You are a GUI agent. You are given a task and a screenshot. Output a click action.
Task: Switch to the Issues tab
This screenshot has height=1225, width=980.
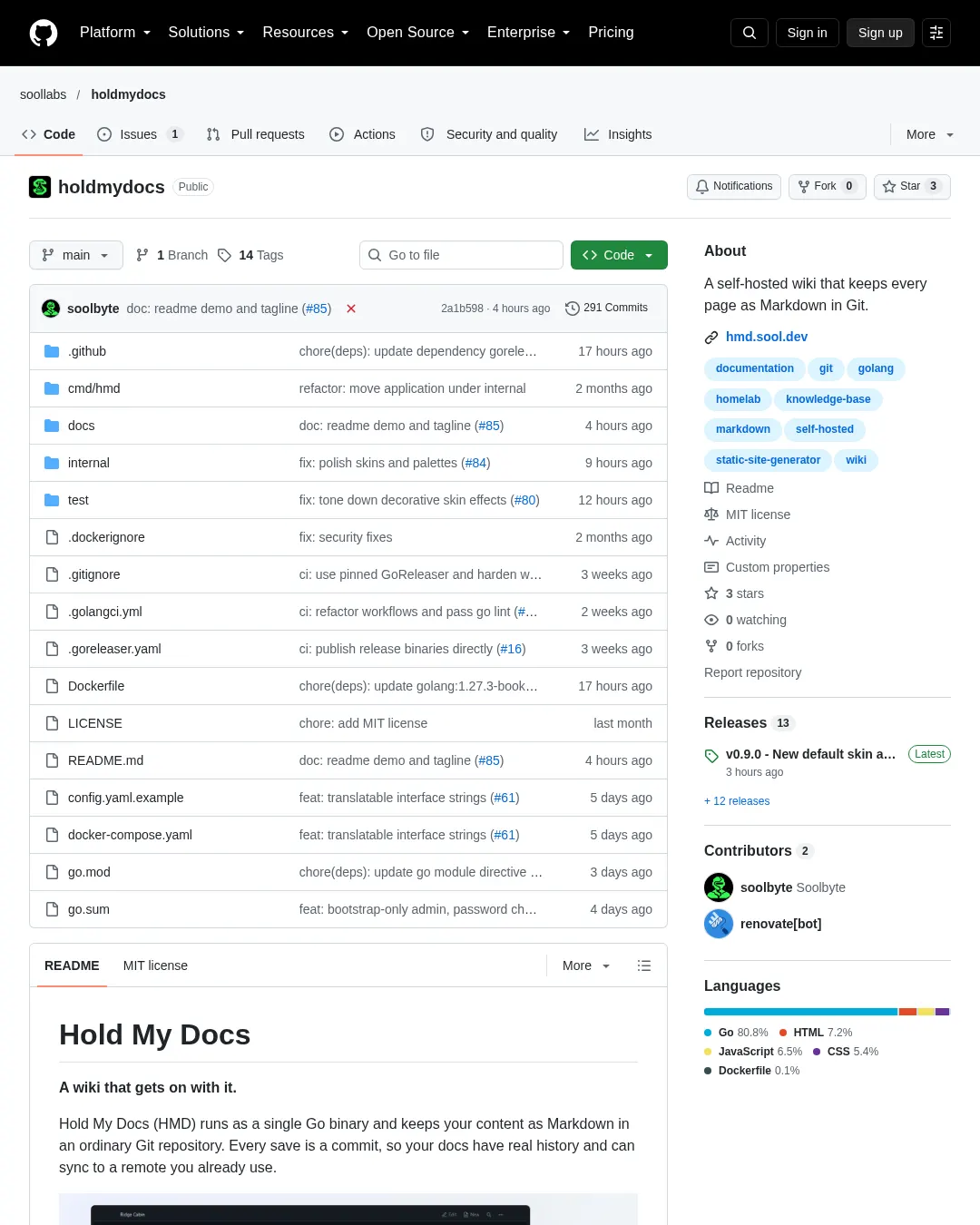(140, 134)
